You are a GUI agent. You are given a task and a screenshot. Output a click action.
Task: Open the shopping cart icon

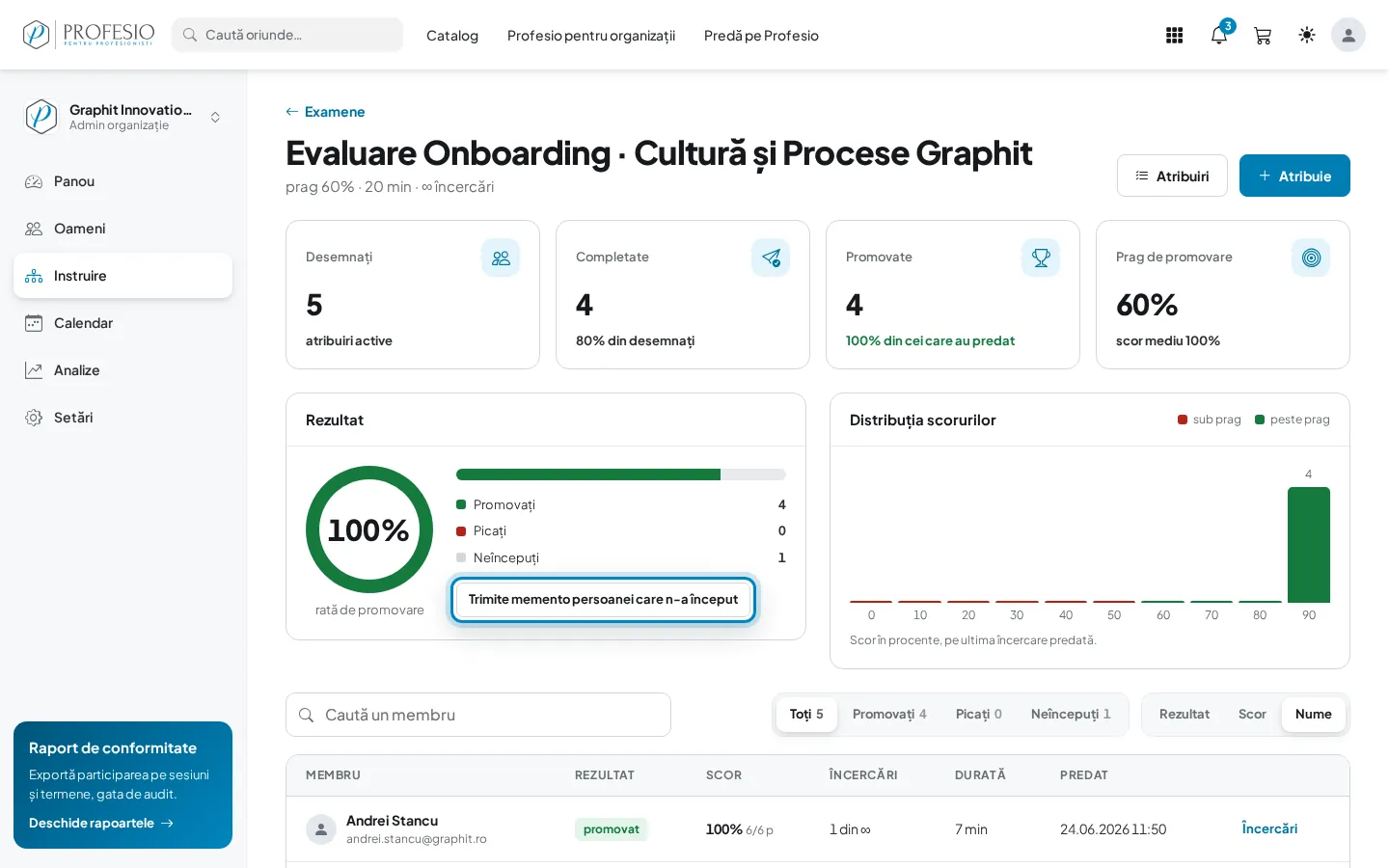tap(1263, 35)
